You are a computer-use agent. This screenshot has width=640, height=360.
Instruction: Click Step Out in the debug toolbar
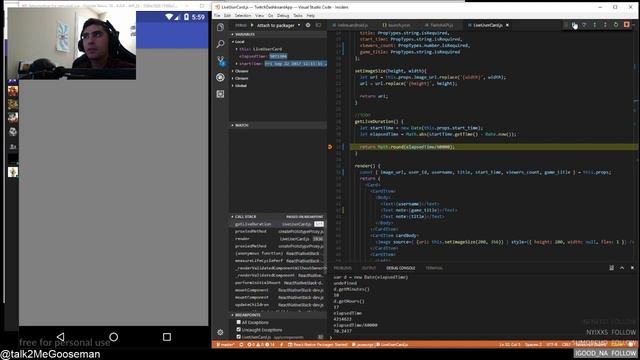(x=605, y=25)
